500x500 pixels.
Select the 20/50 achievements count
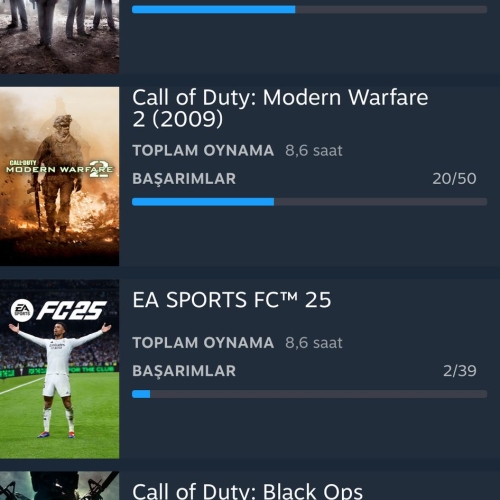pos(454,179)
